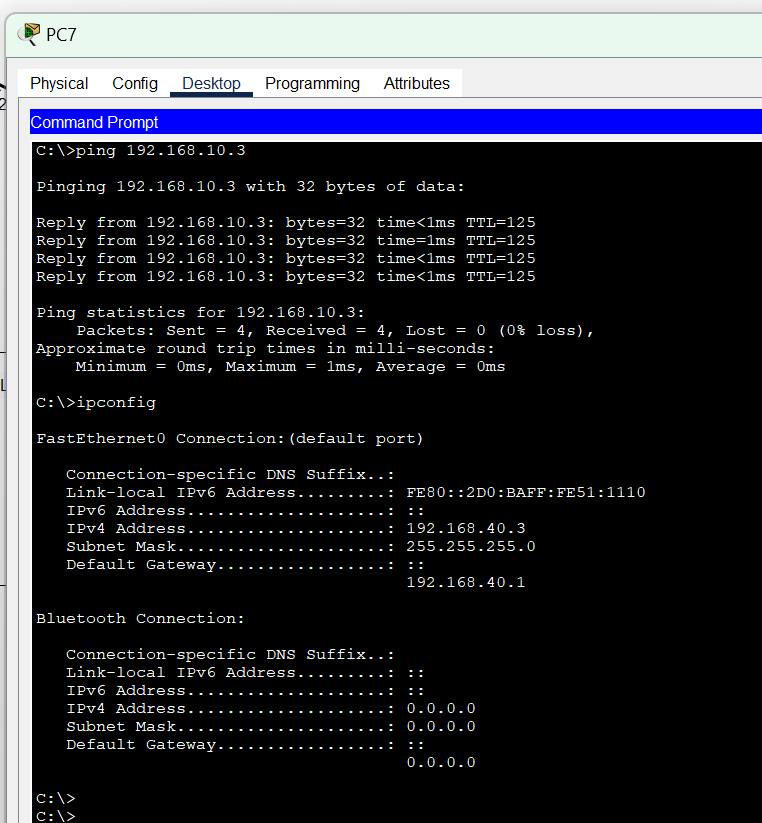Click the Bluetooth Subnet Mask 0.0.0.0 line

(271, 726)
